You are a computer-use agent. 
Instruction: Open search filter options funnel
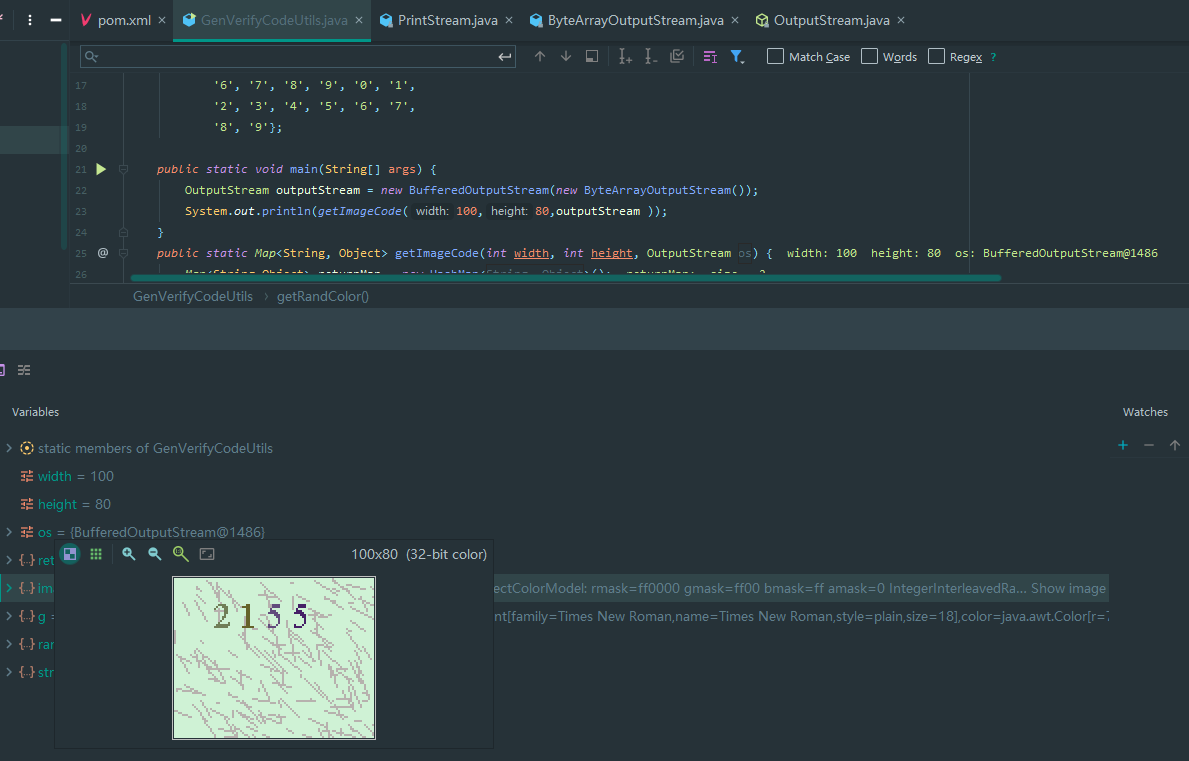[x=737, y=57]
